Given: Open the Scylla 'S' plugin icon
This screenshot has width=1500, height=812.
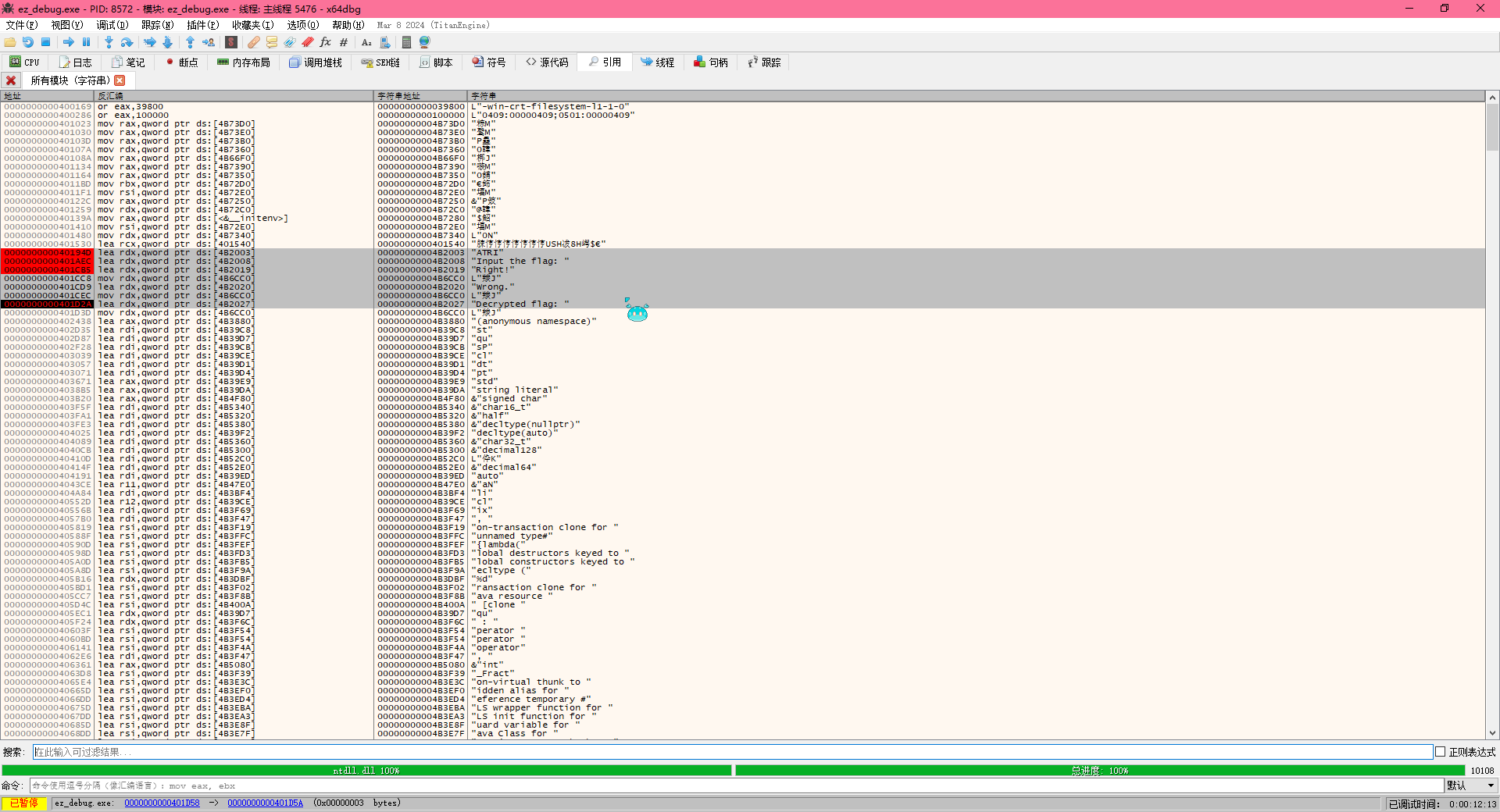Looking at the screenshot, I should tap(231, 42).
